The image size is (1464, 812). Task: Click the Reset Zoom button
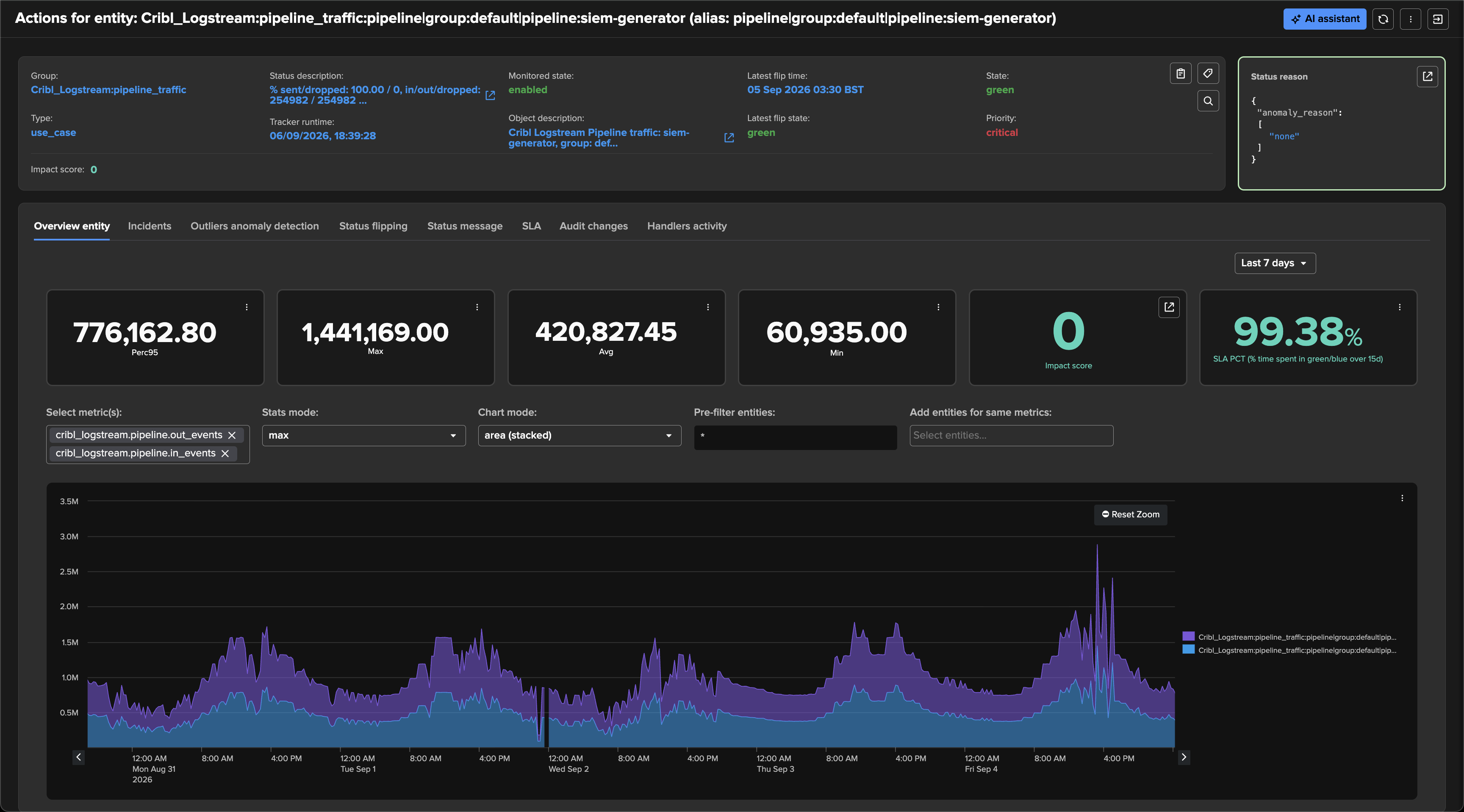(x=1130, y=514)
